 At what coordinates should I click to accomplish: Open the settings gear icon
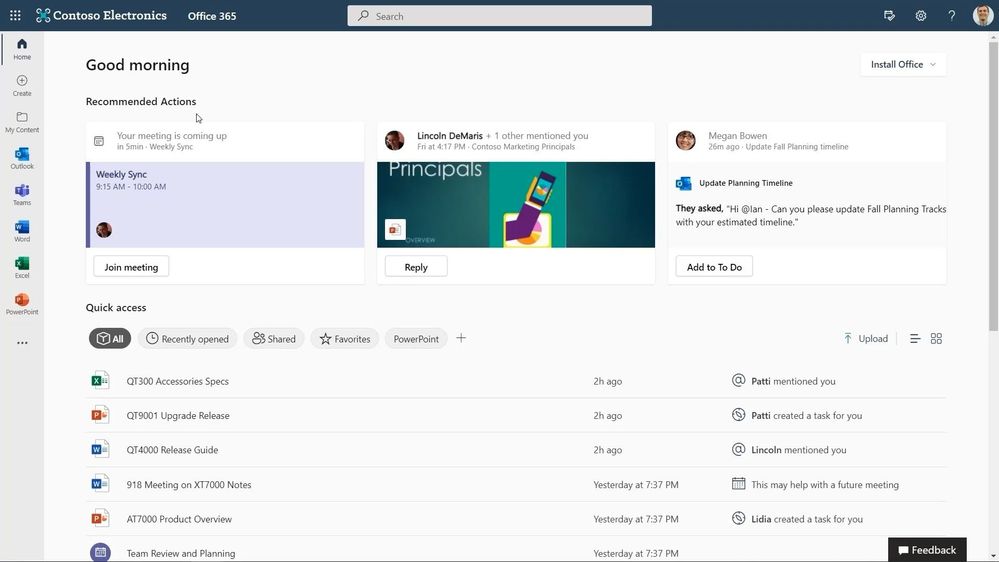click(921, 16)
